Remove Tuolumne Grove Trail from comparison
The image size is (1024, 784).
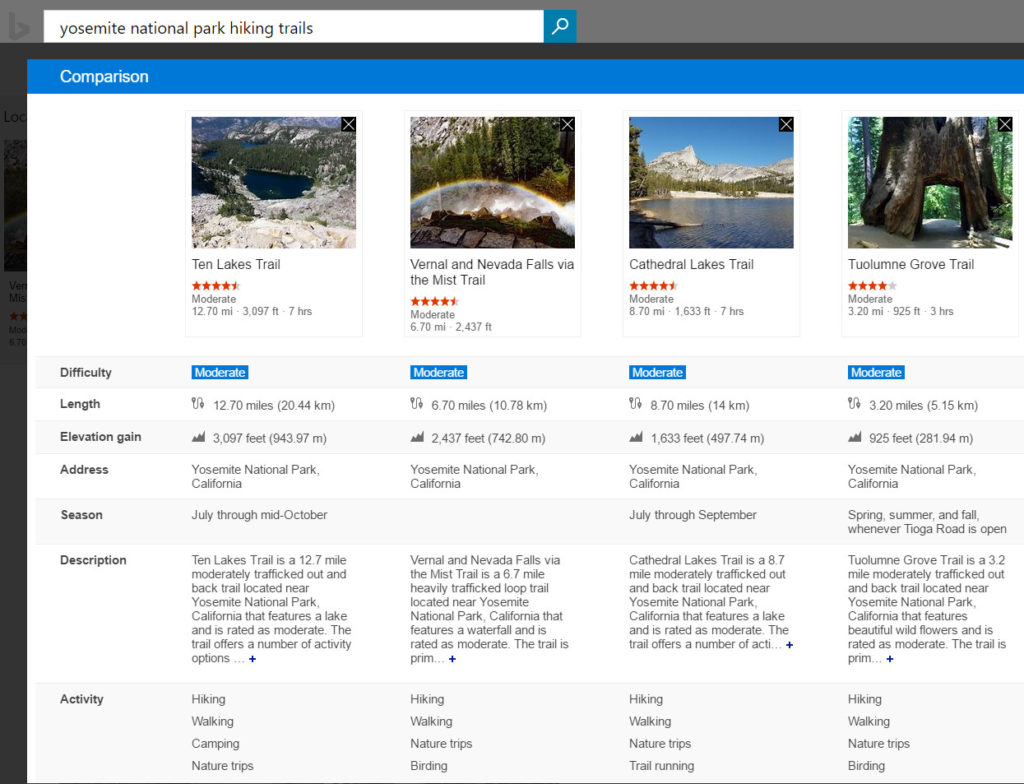[1005, 125]
